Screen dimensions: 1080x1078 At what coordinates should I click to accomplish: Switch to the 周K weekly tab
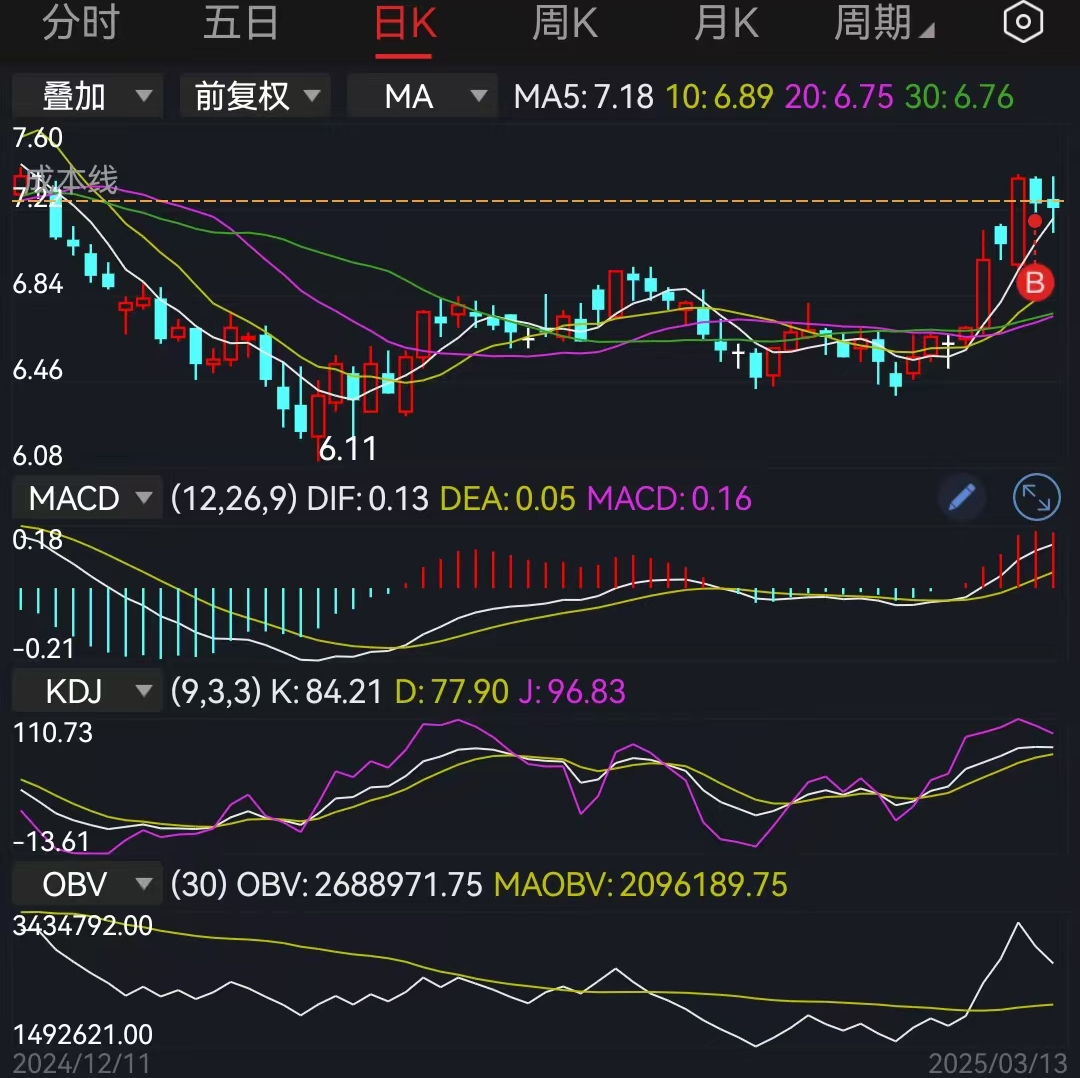coord(564,22)
